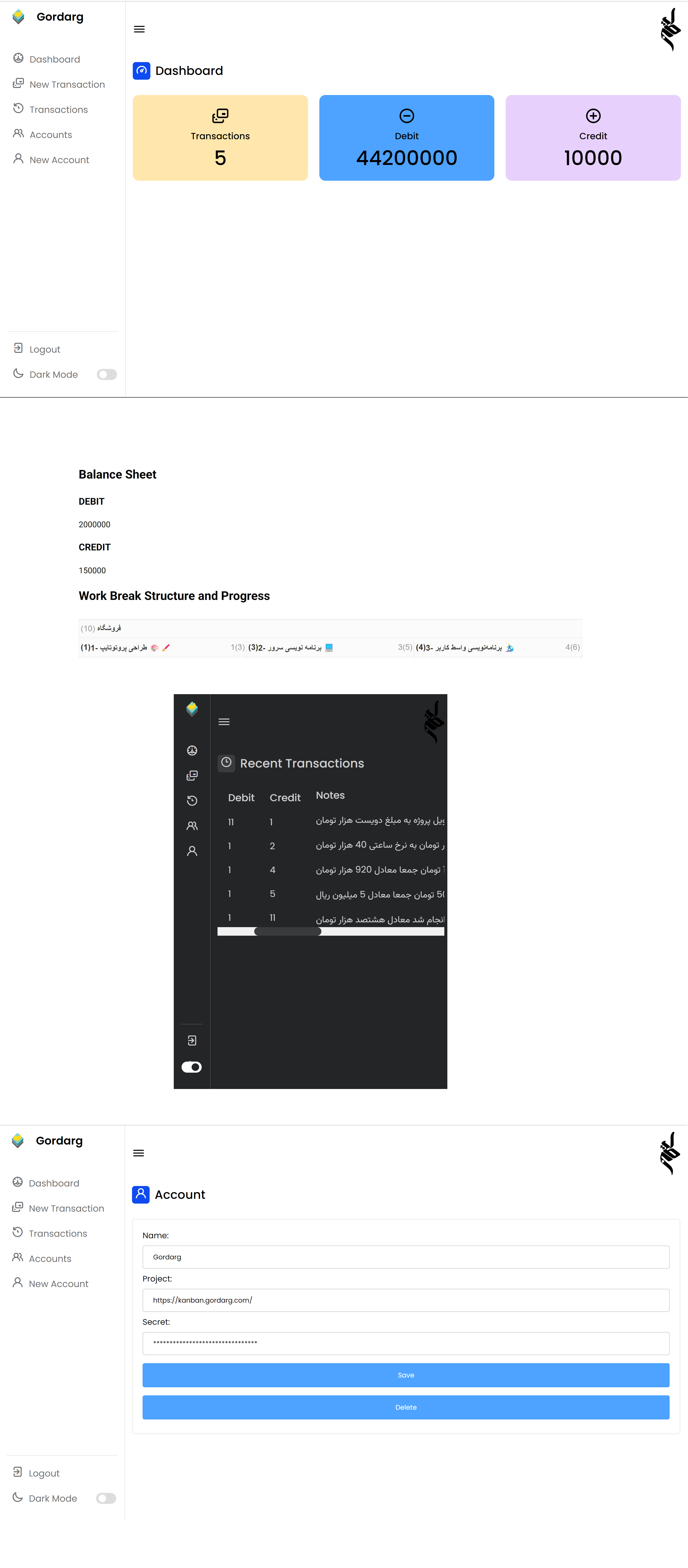Click the Dashboard navigation icon
This screenshot has height=1568, width=688.
(x=19, y=59)
